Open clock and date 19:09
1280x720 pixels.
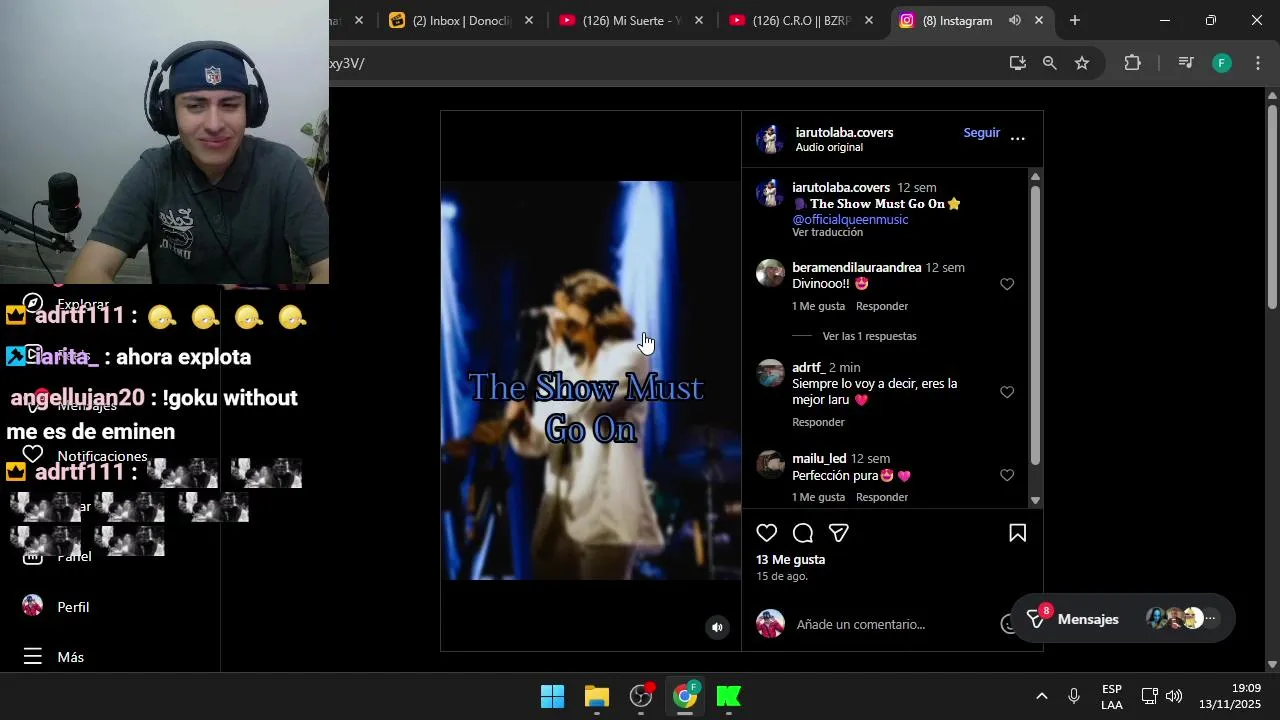[1232, 696]
